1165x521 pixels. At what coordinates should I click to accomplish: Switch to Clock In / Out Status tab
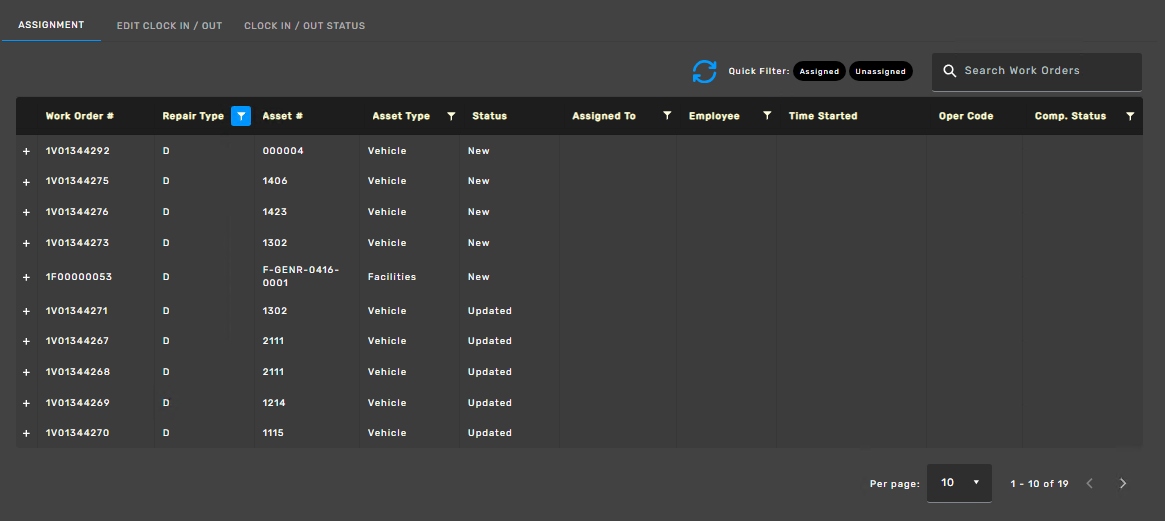304,25
